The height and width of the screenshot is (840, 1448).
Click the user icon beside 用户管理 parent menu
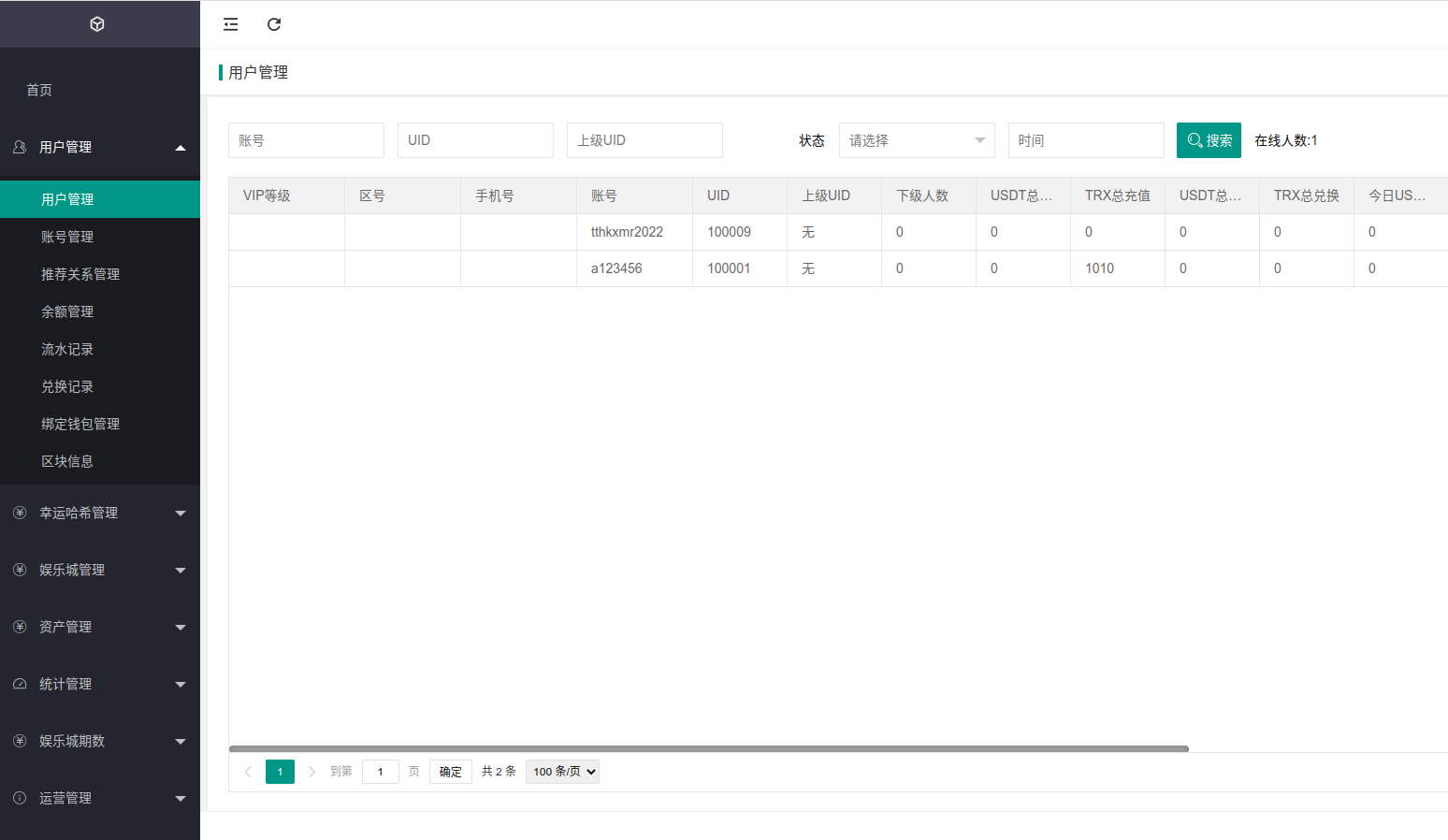coord(20,147)
